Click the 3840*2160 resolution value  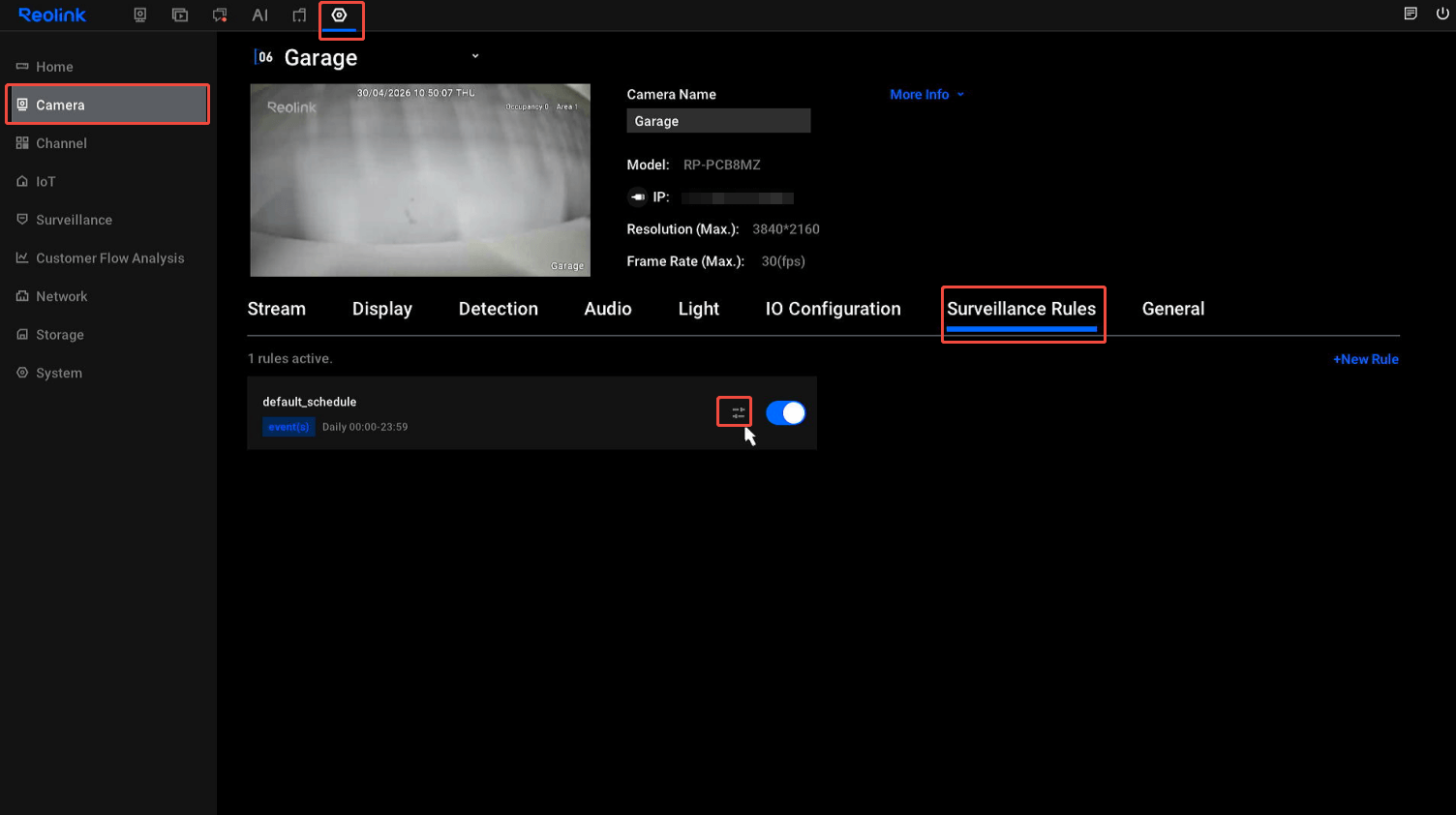tap(786, 229)
